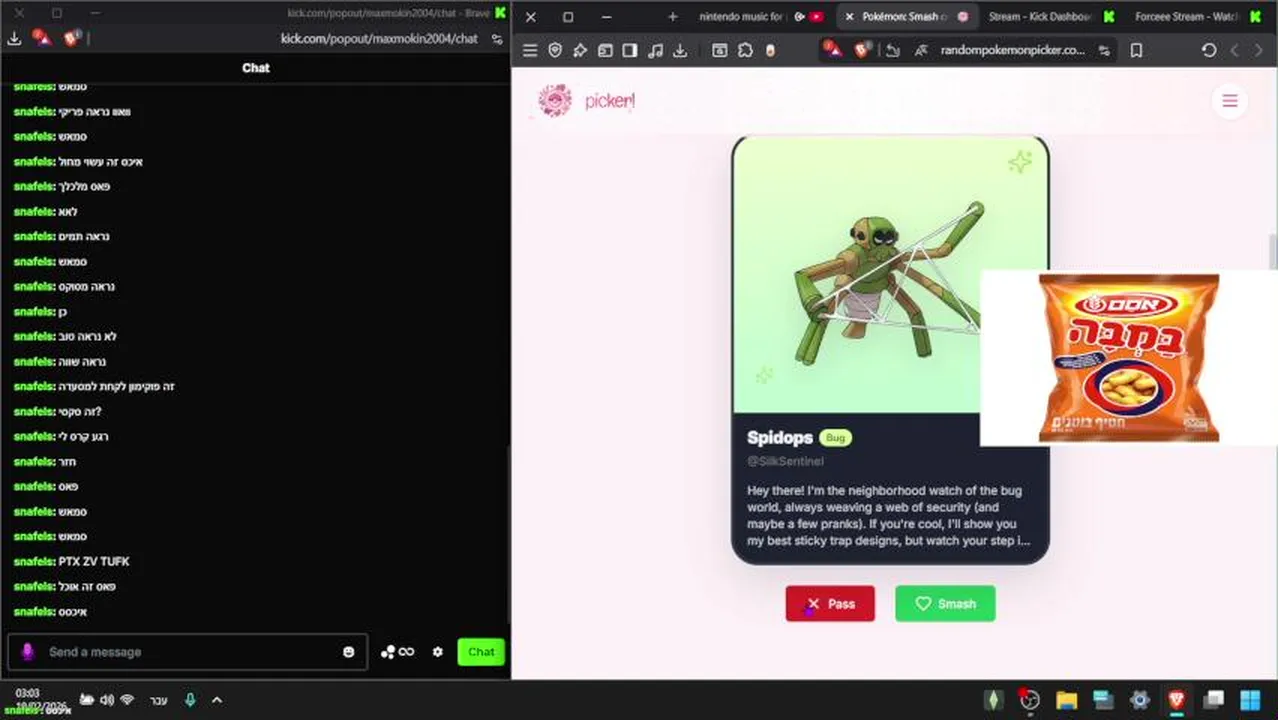The width and height of the screenshot is (1278, 720).
Task: Click the @SilkSentinel handle
Action: [x=785, y=461]
